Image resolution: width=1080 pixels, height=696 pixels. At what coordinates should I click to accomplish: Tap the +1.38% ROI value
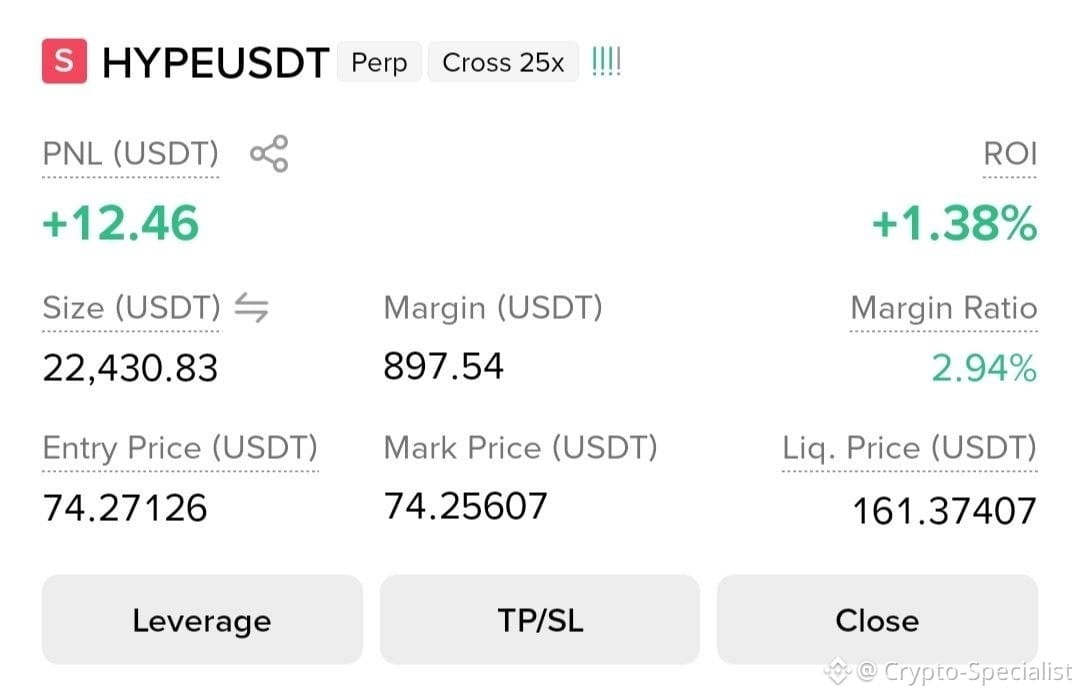tap(955, 223)
